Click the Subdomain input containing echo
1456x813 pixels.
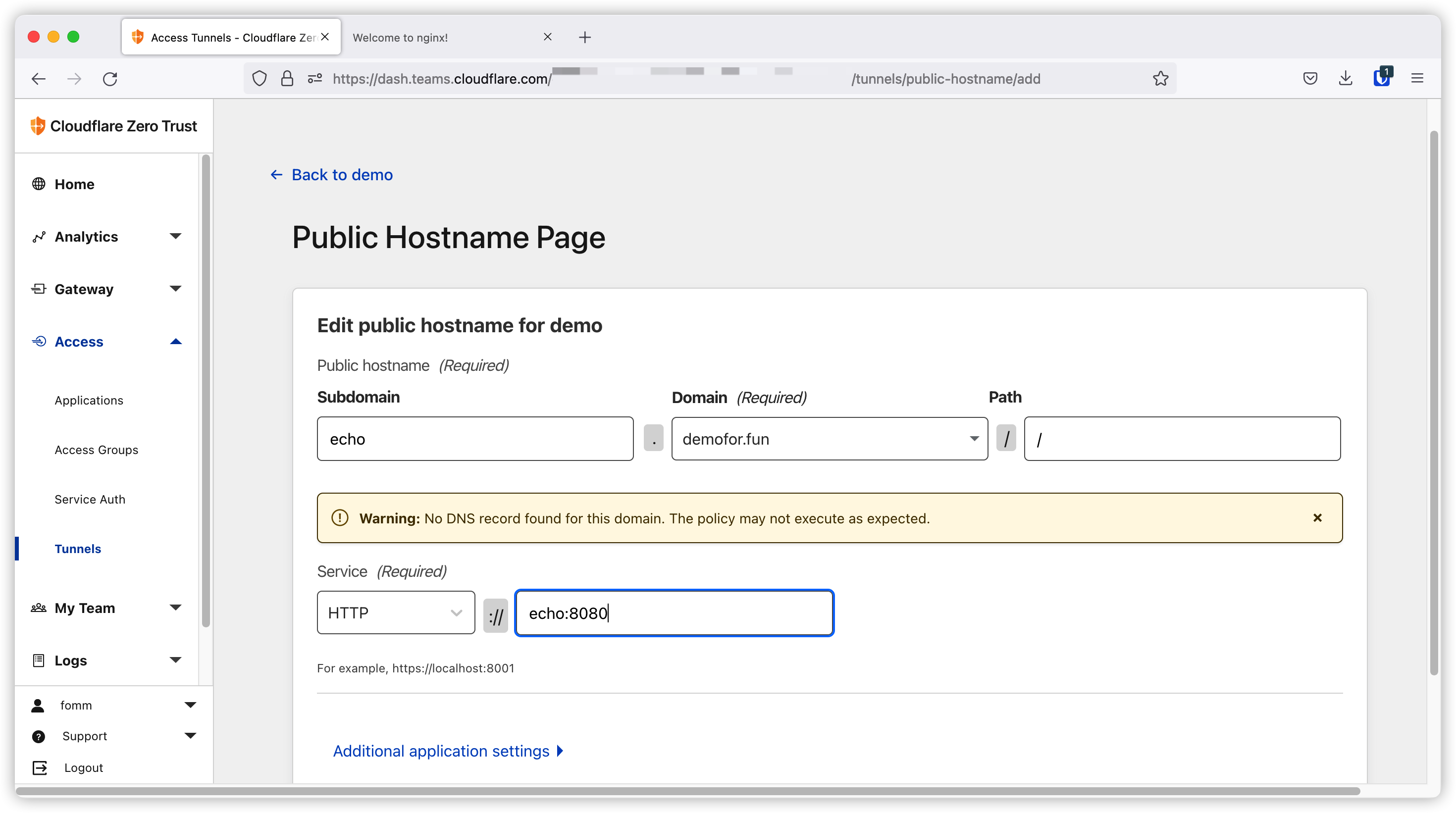click(475, 439)
